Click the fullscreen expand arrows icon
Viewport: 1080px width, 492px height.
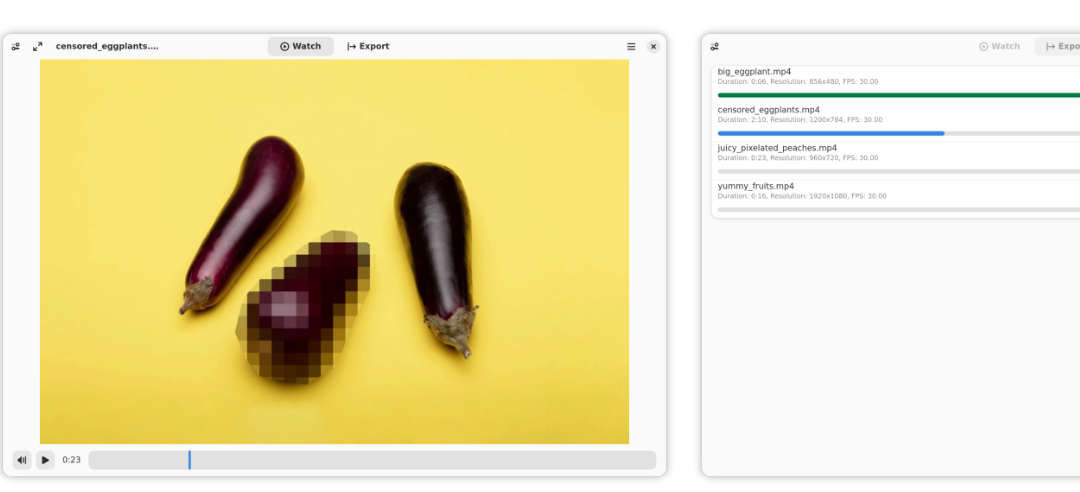(x=38, y=46)
